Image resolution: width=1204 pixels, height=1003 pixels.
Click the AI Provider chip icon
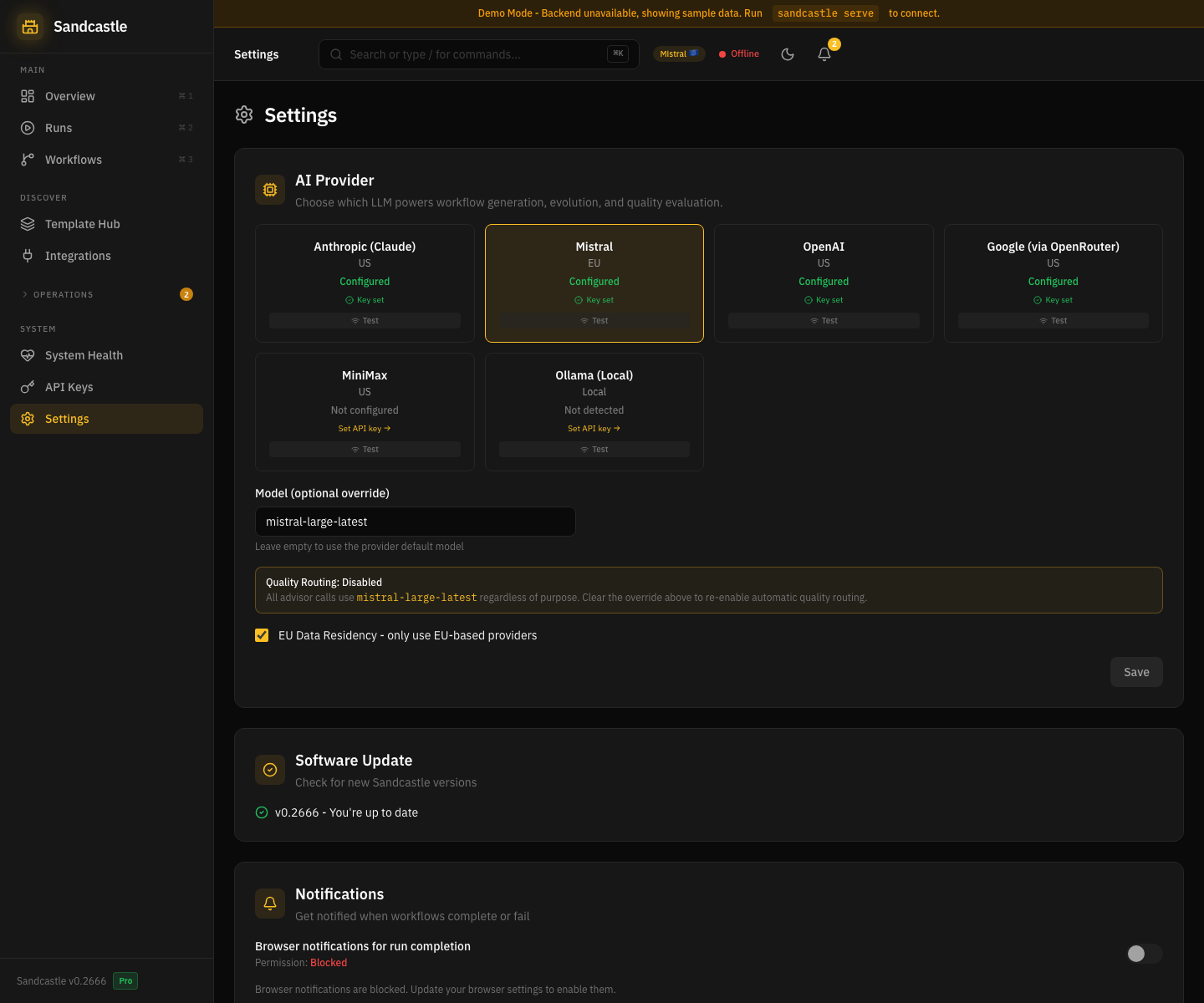[270, 190]
